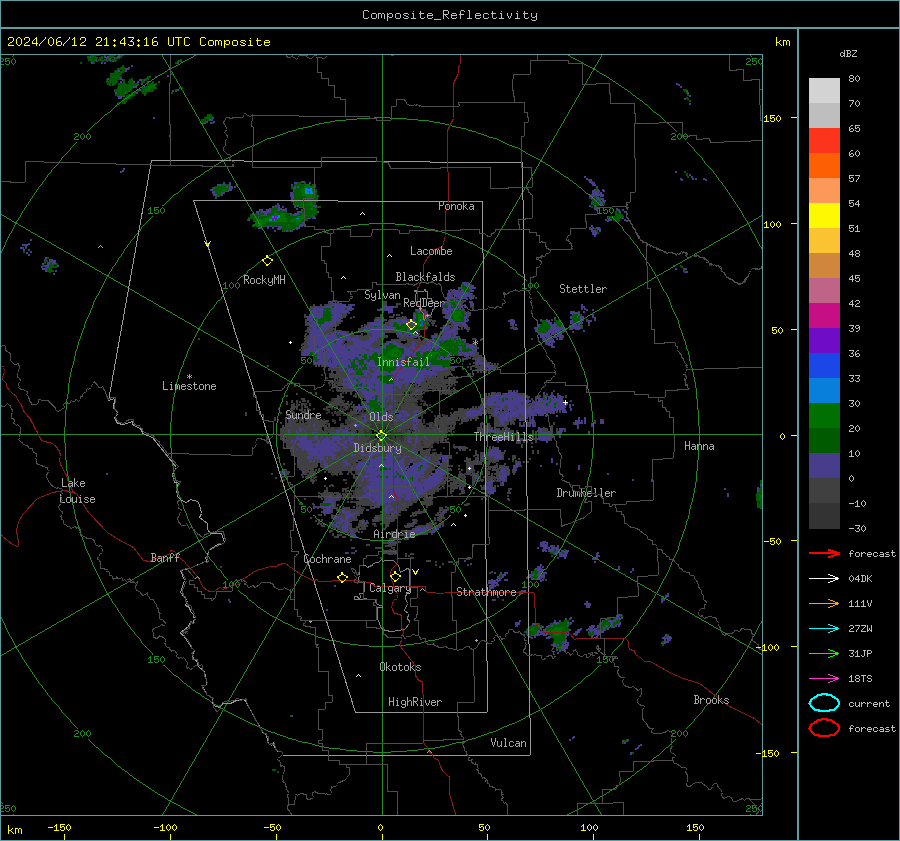This screenshot has width=900, height=841.
Task: Click the yellow diamond marker beside RockyMH
Action: (267, 261)
